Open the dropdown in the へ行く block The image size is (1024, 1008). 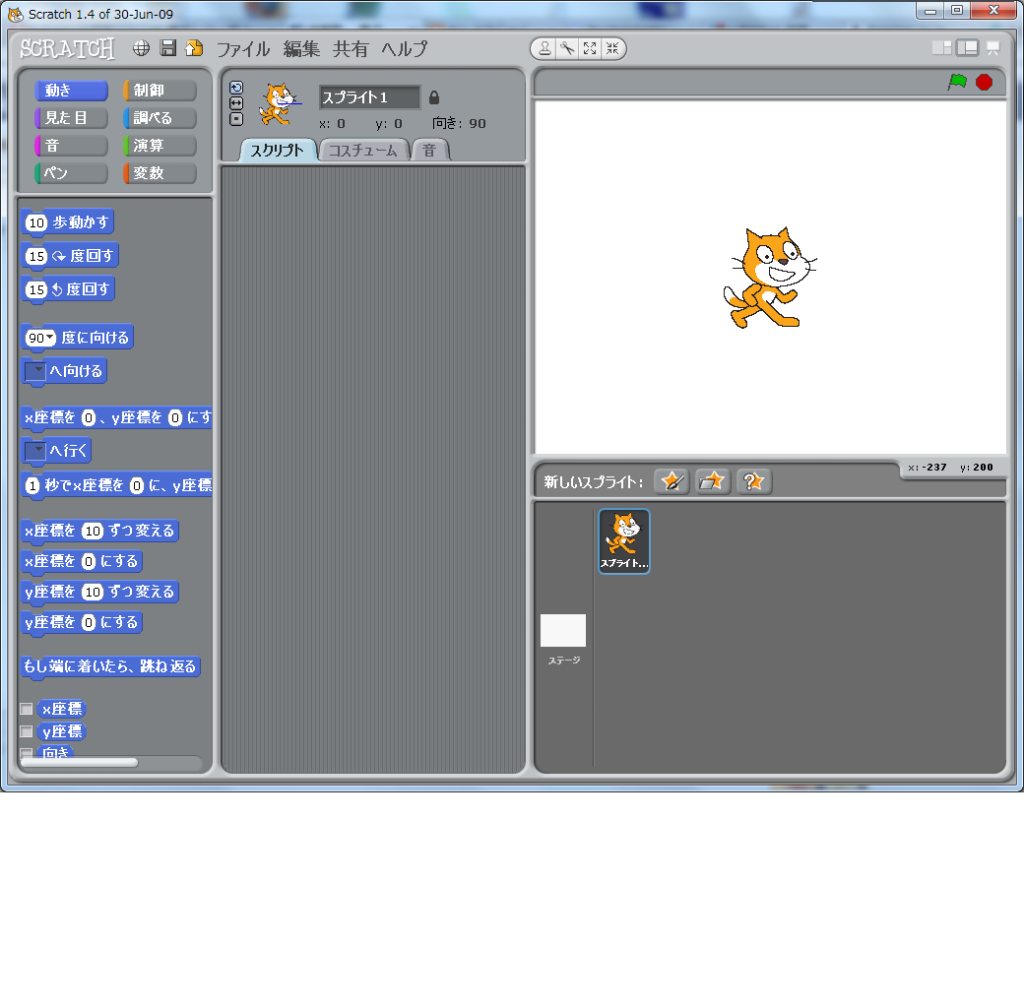click(35, 450)
